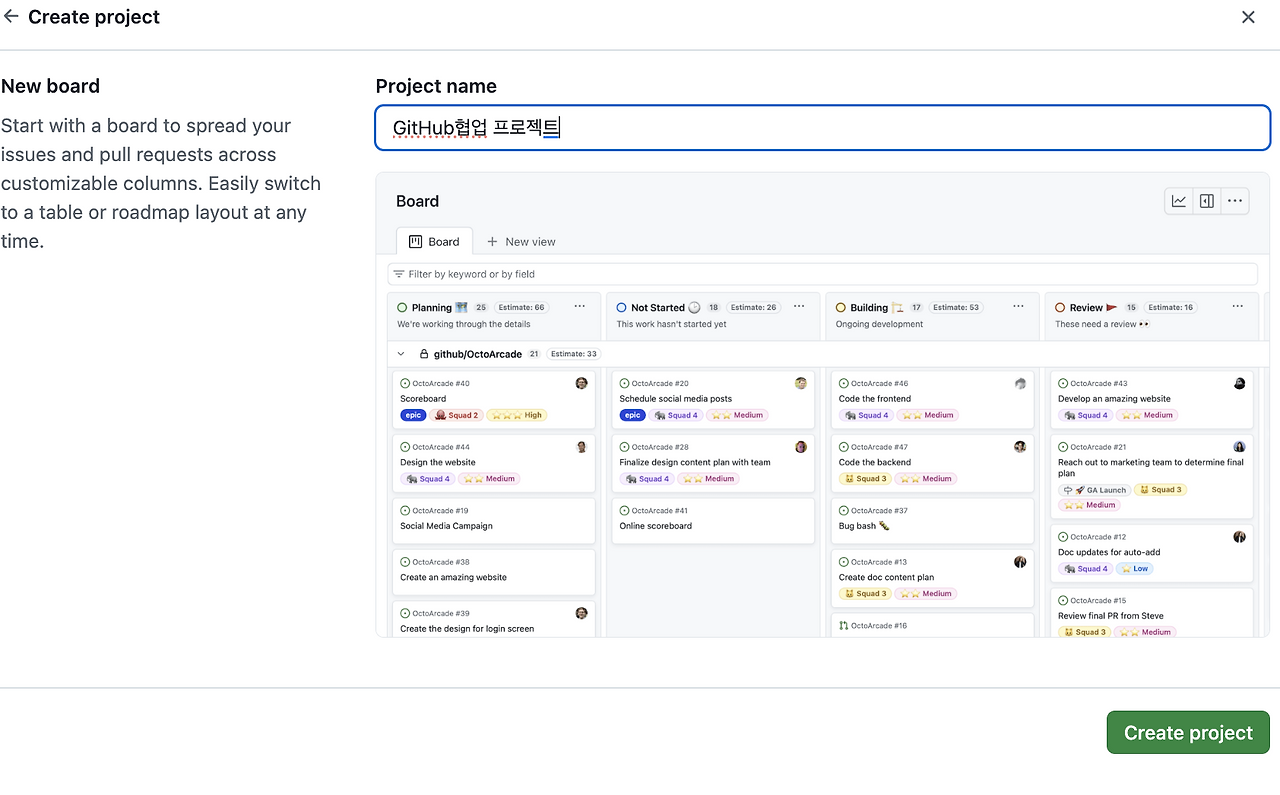Screen dimensions: 1280x795
Task: Open the Board header three-dot menu
Action: [1235, 201]
